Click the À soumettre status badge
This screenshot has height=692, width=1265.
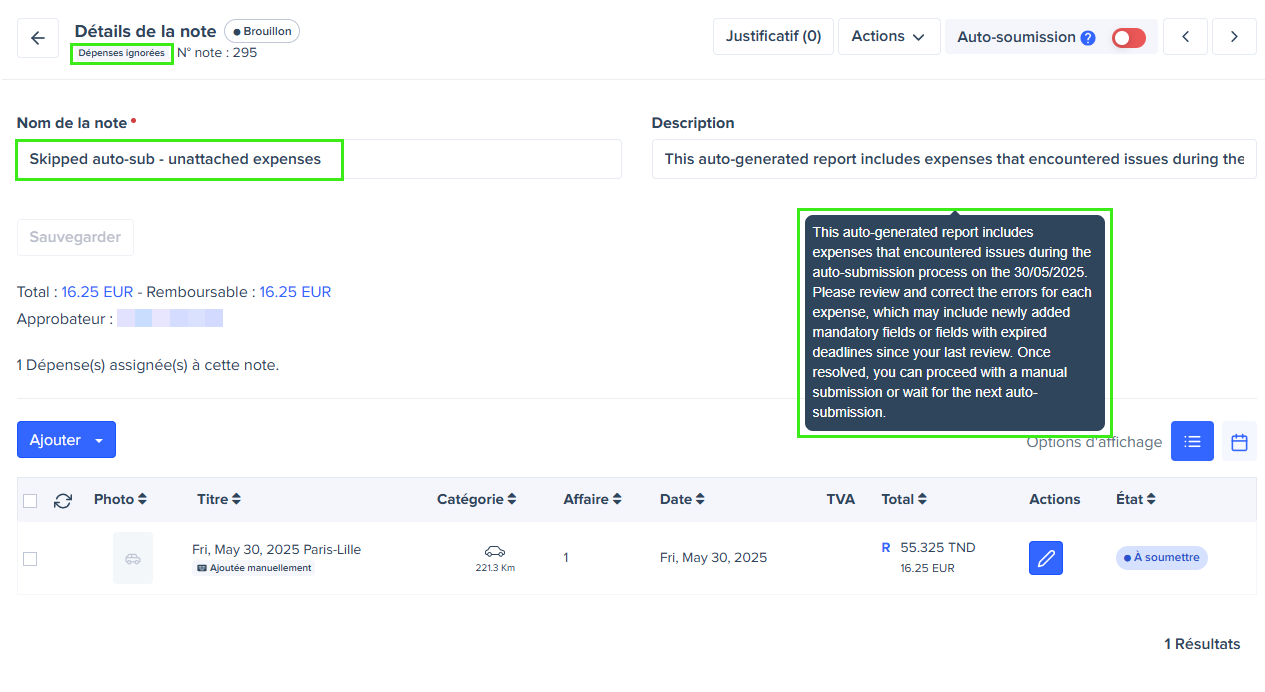(x=1161, y=558)
